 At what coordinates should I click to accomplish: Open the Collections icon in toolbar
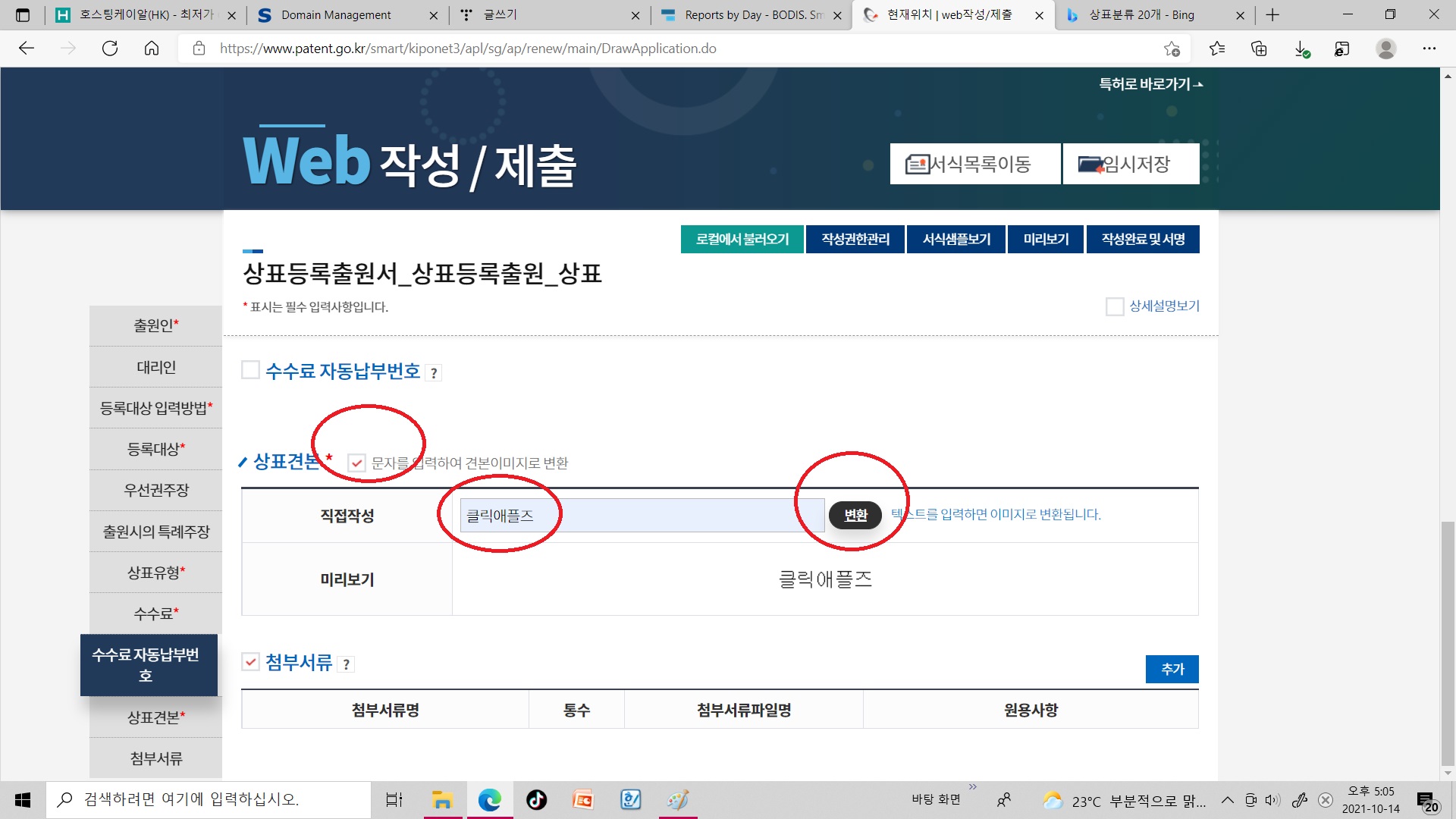tap(1259, 49)
